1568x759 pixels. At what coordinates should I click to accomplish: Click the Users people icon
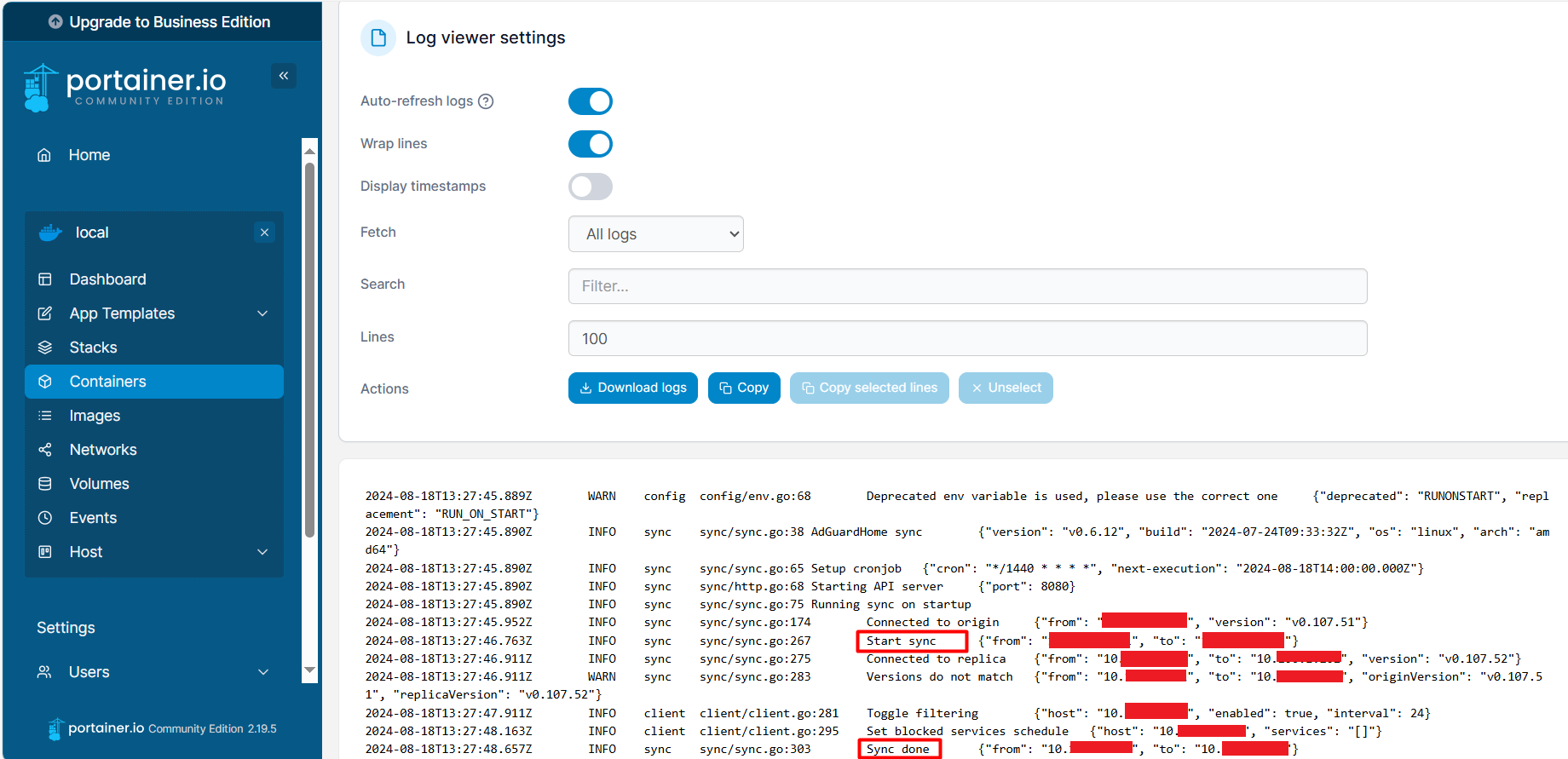44,672
